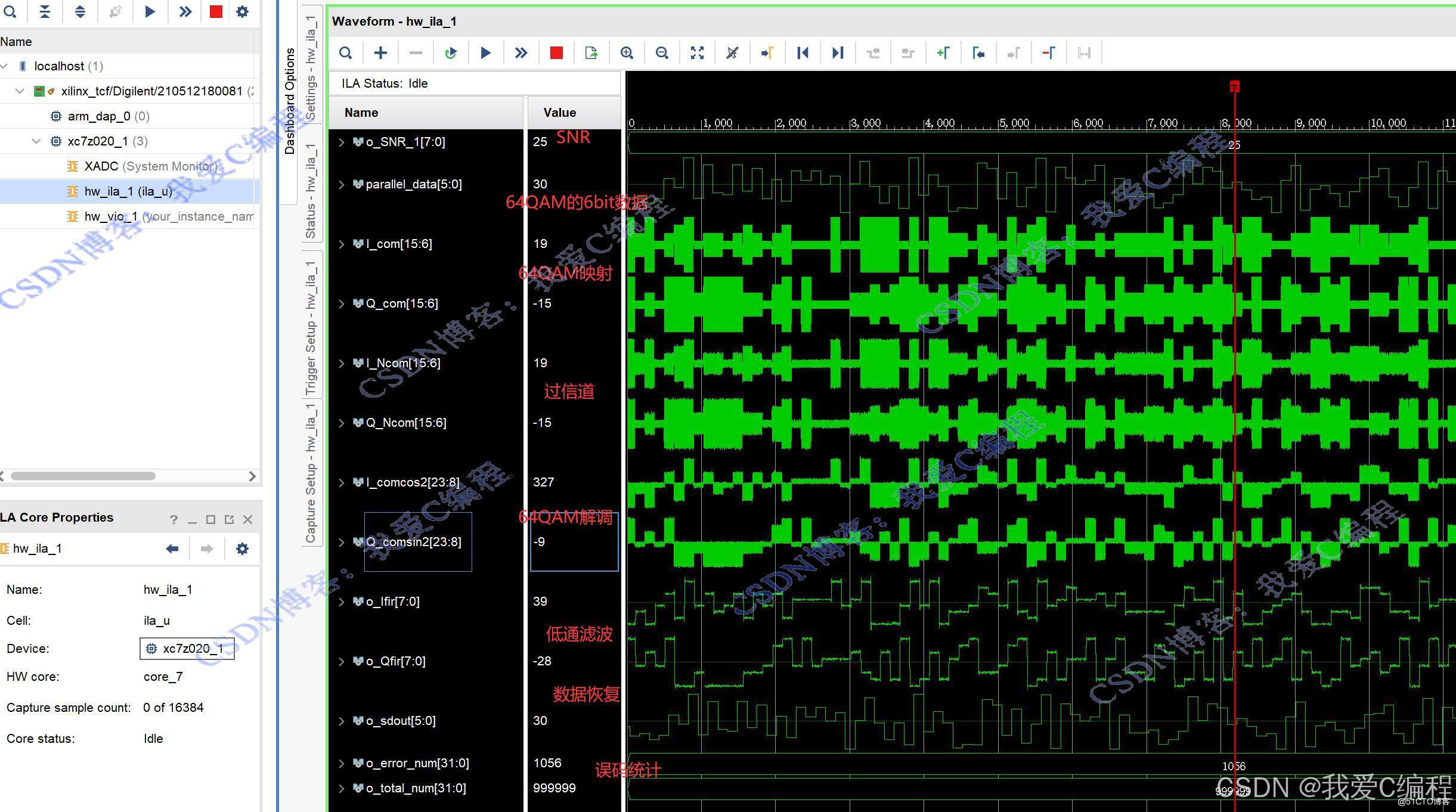Click the Go to Last Time icon
This screenshot has width=1456, height=812.
click(x=837, y=53)
